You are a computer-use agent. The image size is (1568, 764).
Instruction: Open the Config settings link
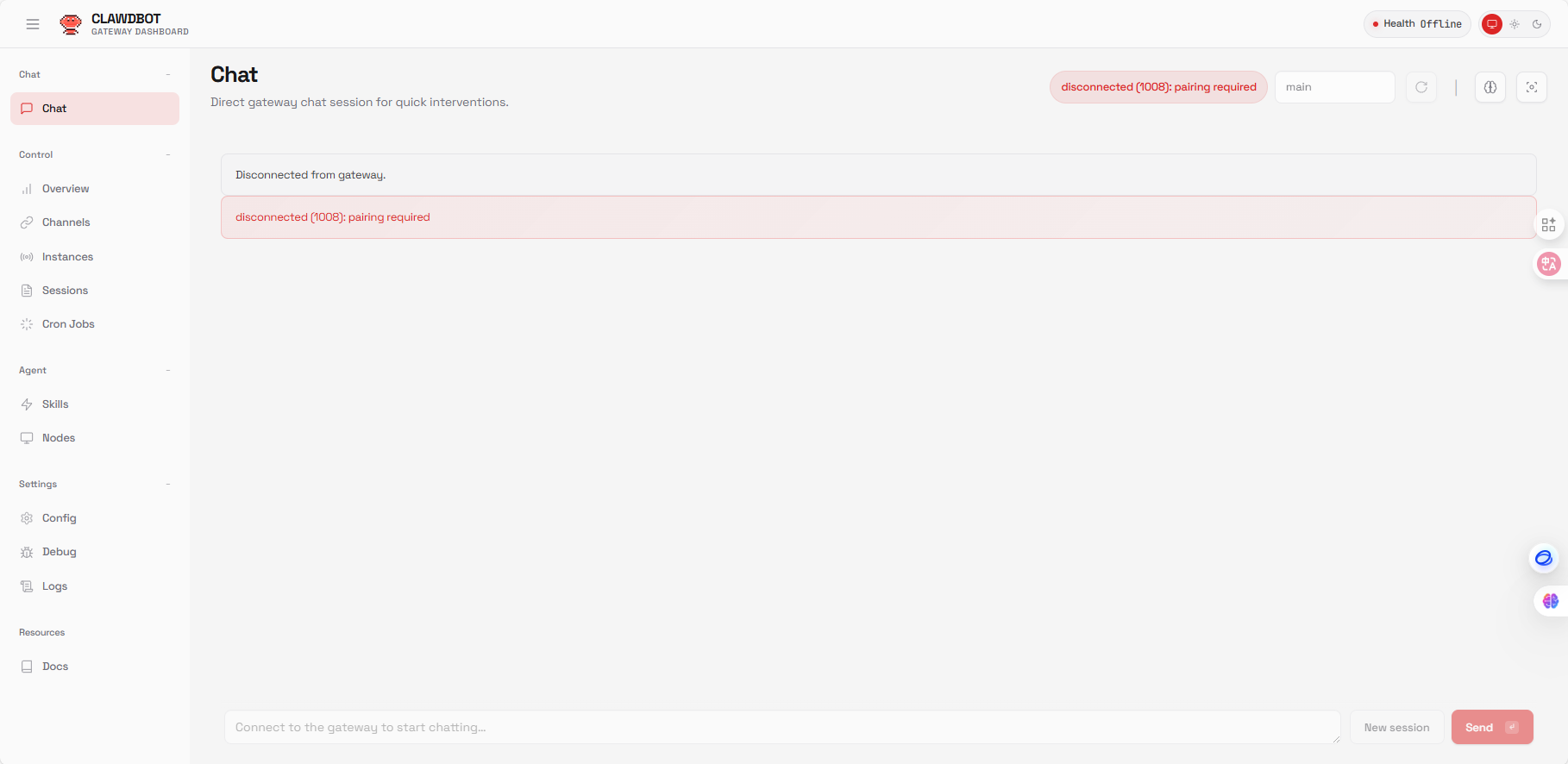point(95,518)
